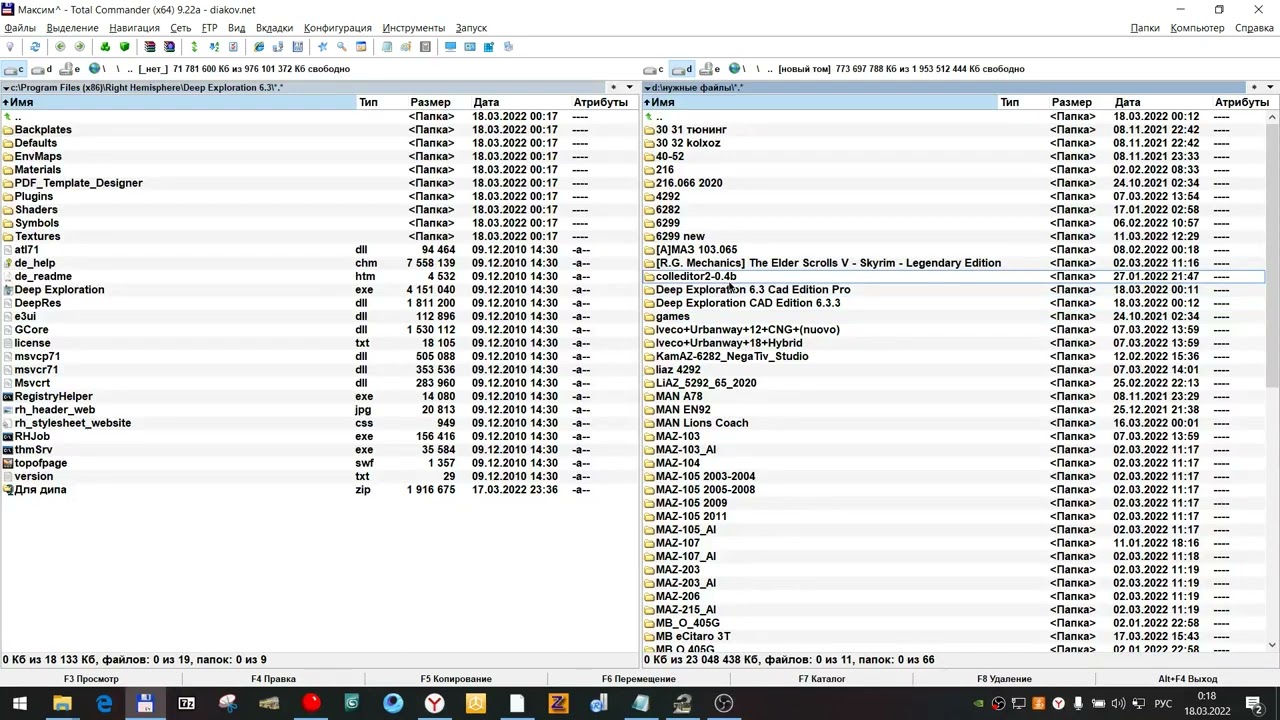This screenshot has width=1280, height=720.
Task: Open File Explorer from taskbar
Action: coord(62,704)
